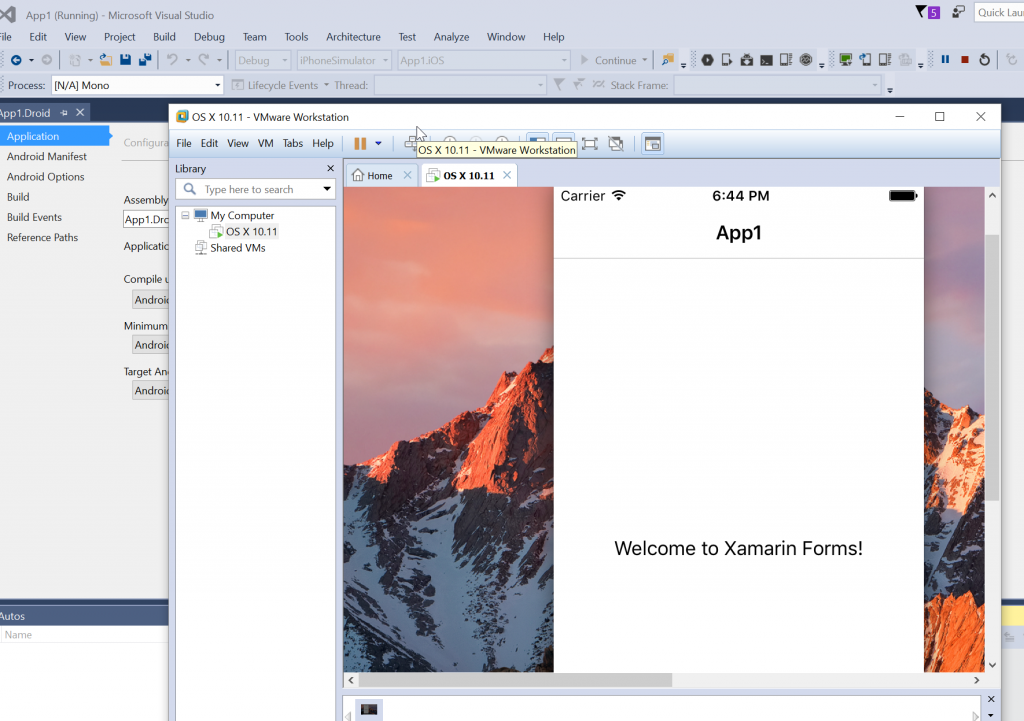Click the Find in Files icon
The image size is (1024, 721).
pos(667,60)
